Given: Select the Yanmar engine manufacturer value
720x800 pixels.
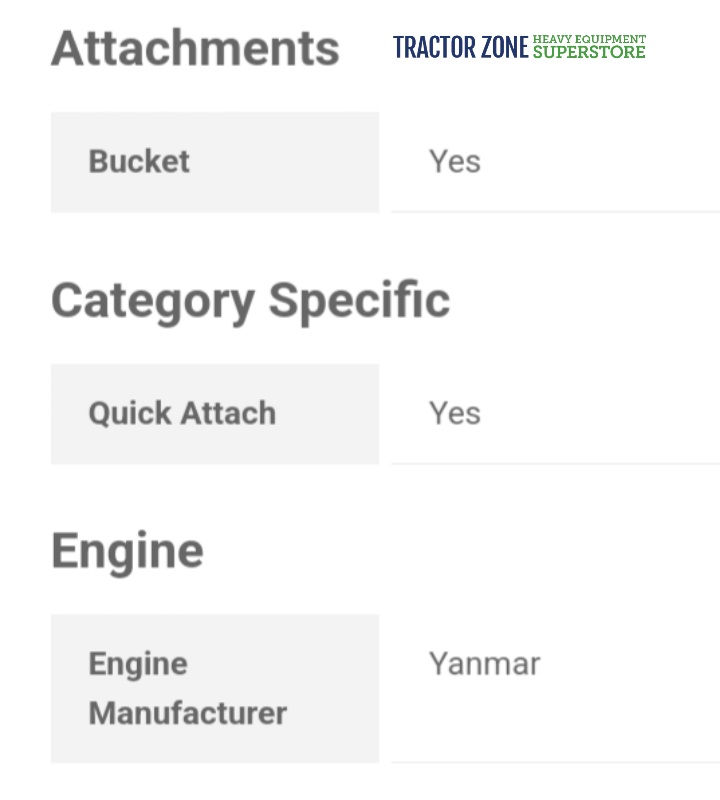Looking at the screenshot, I should 484,664.
